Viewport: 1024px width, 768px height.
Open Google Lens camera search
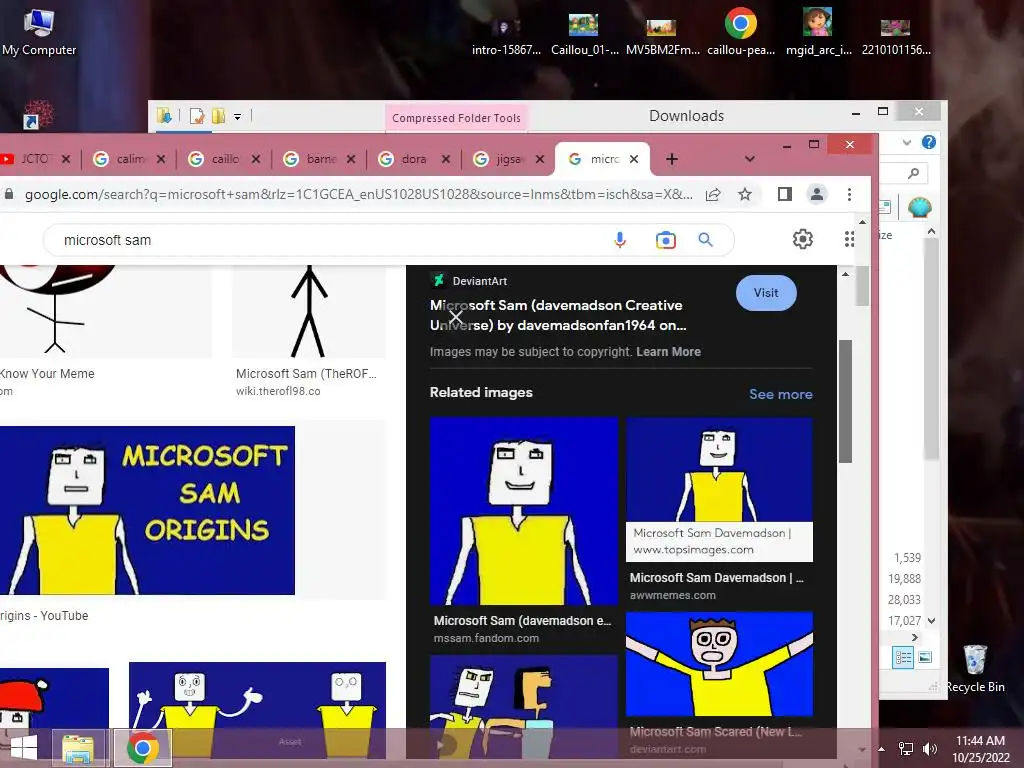point(665,240)
